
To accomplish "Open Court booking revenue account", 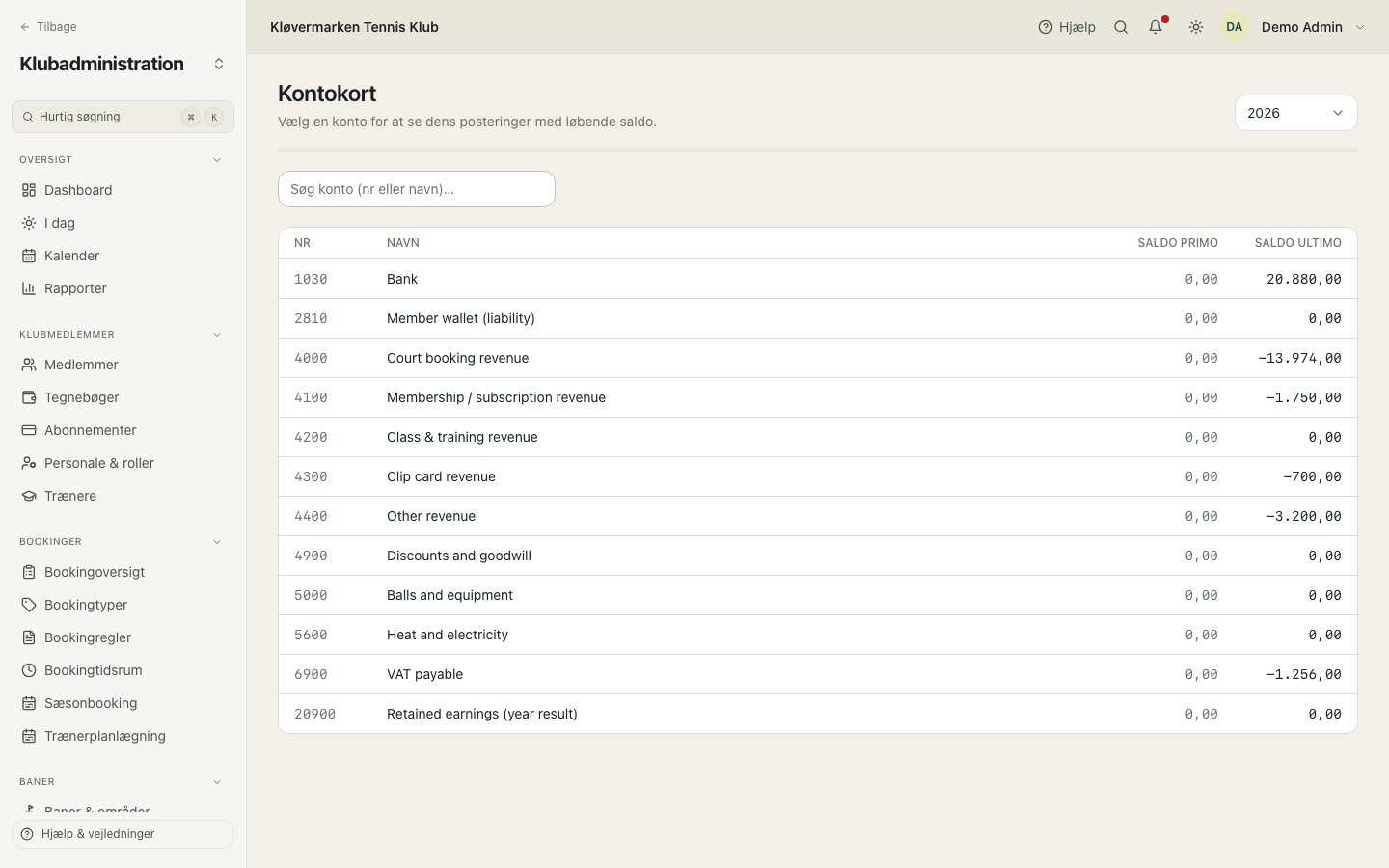I will click(x=818, y=358).
